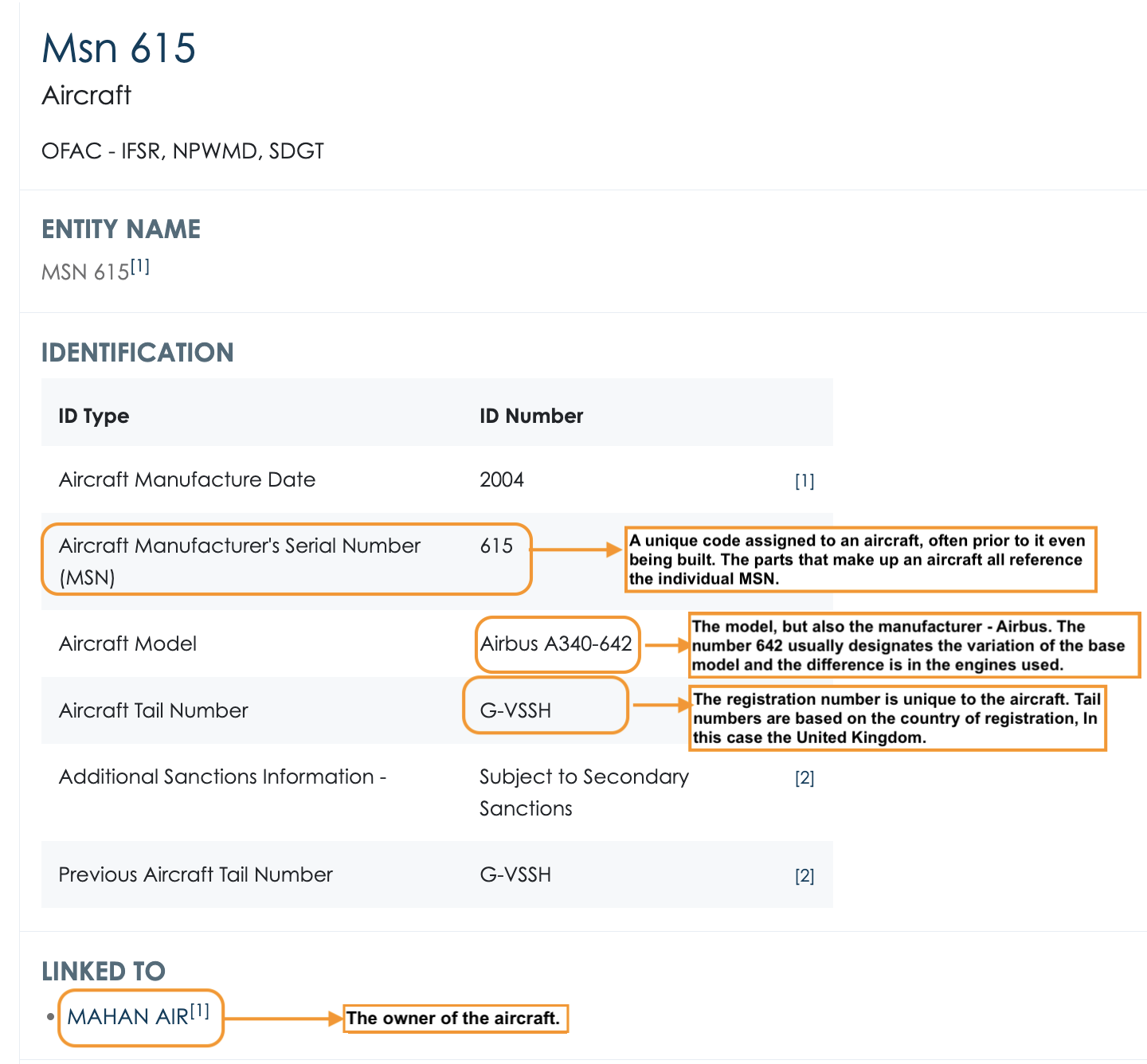Open footnote [1] beside MSN 615 entity name
The image size is (1147, 1064).
tap(140, 266)
